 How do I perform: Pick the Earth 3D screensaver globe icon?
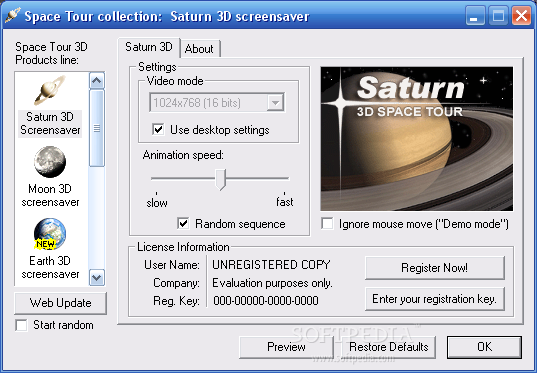click(x=50, y=234)
